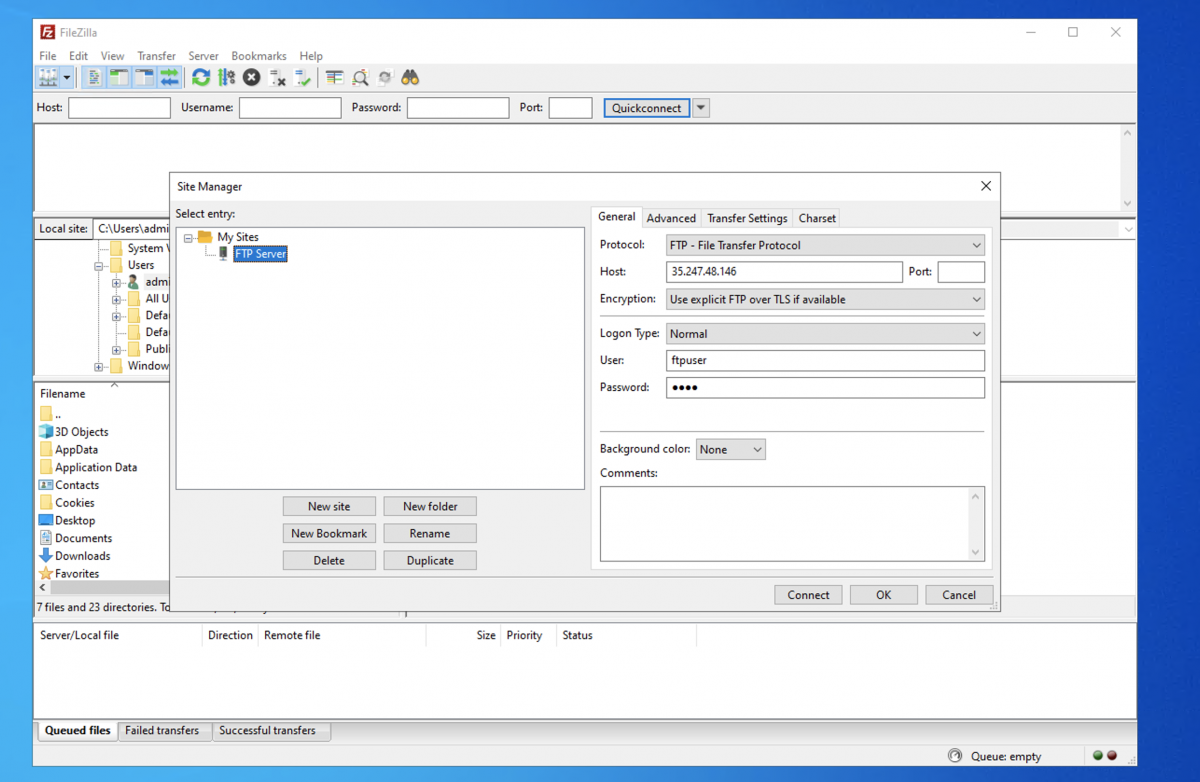Click the binoculars file search icon
1200x782 pixels.
410,77
